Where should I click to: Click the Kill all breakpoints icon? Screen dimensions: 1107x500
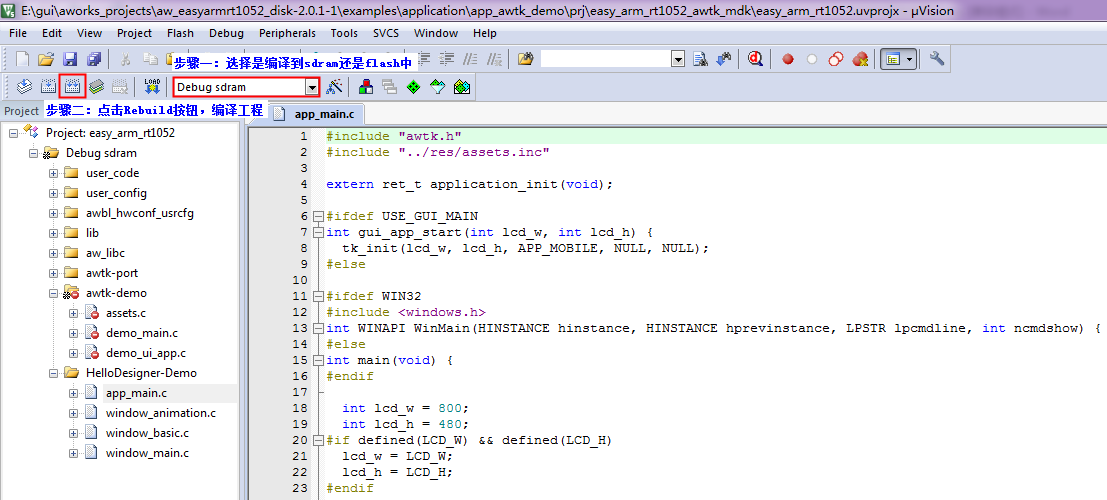(x=860, y=59)
